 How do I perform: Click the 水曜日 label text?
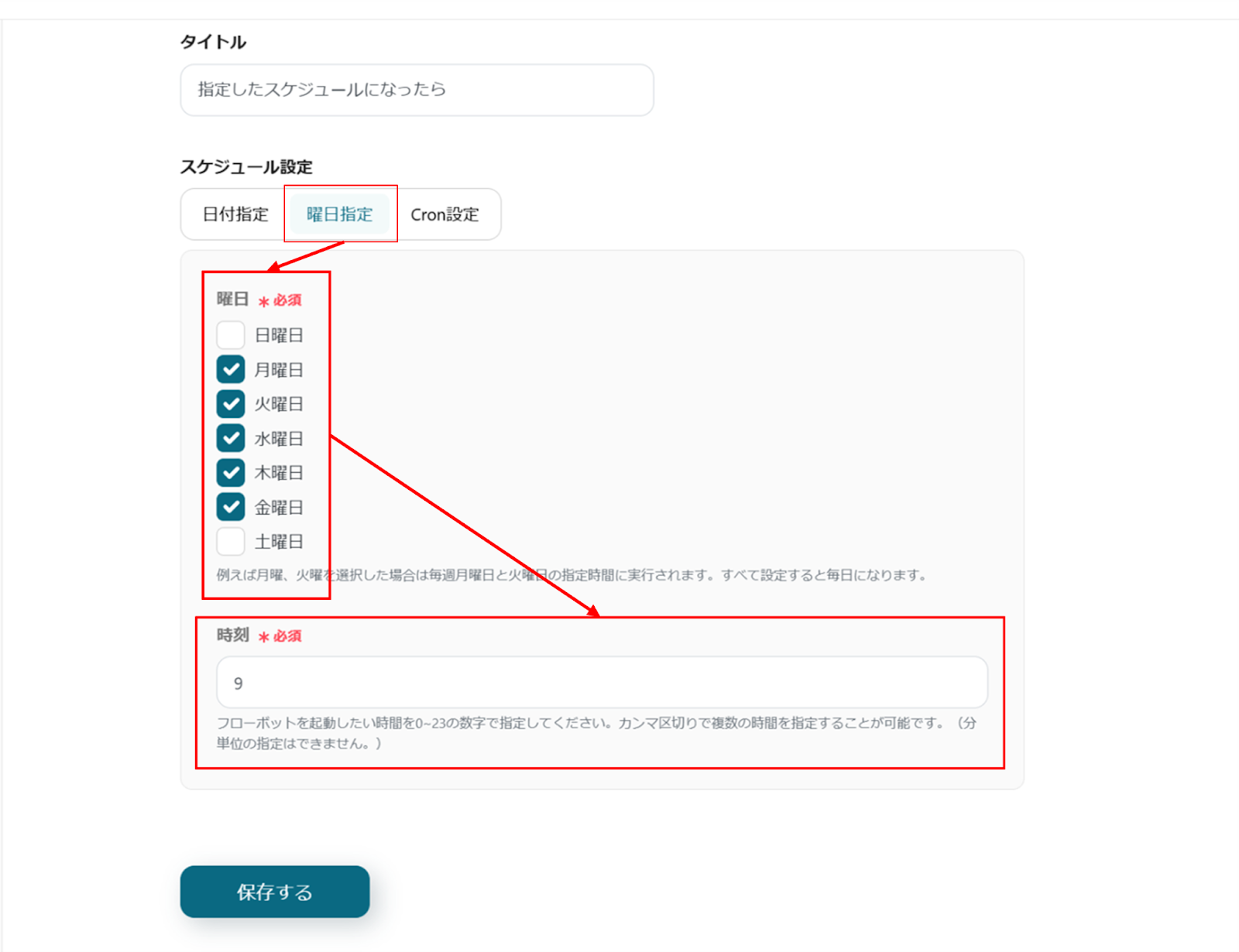coord(279,439)
